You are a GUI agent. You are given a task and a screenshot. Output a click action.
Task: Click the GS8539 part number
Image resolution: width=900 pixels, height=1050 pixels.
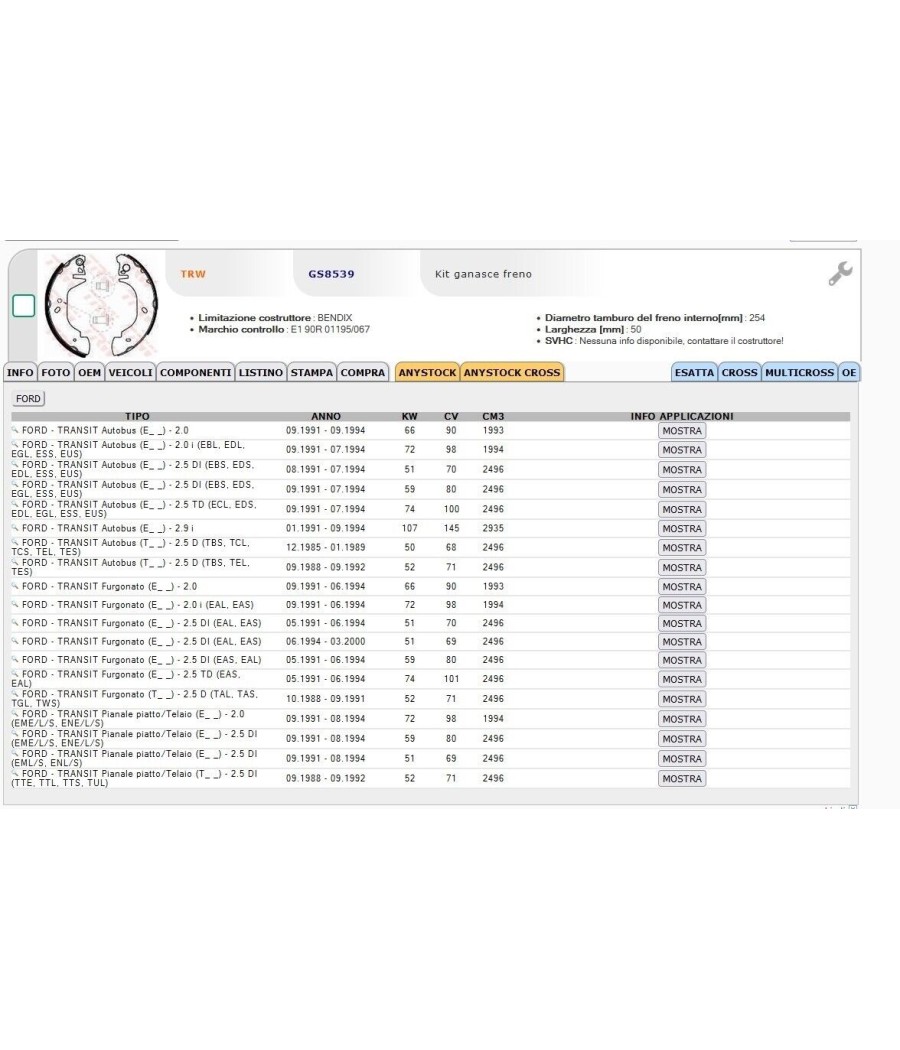click(331, 274)
